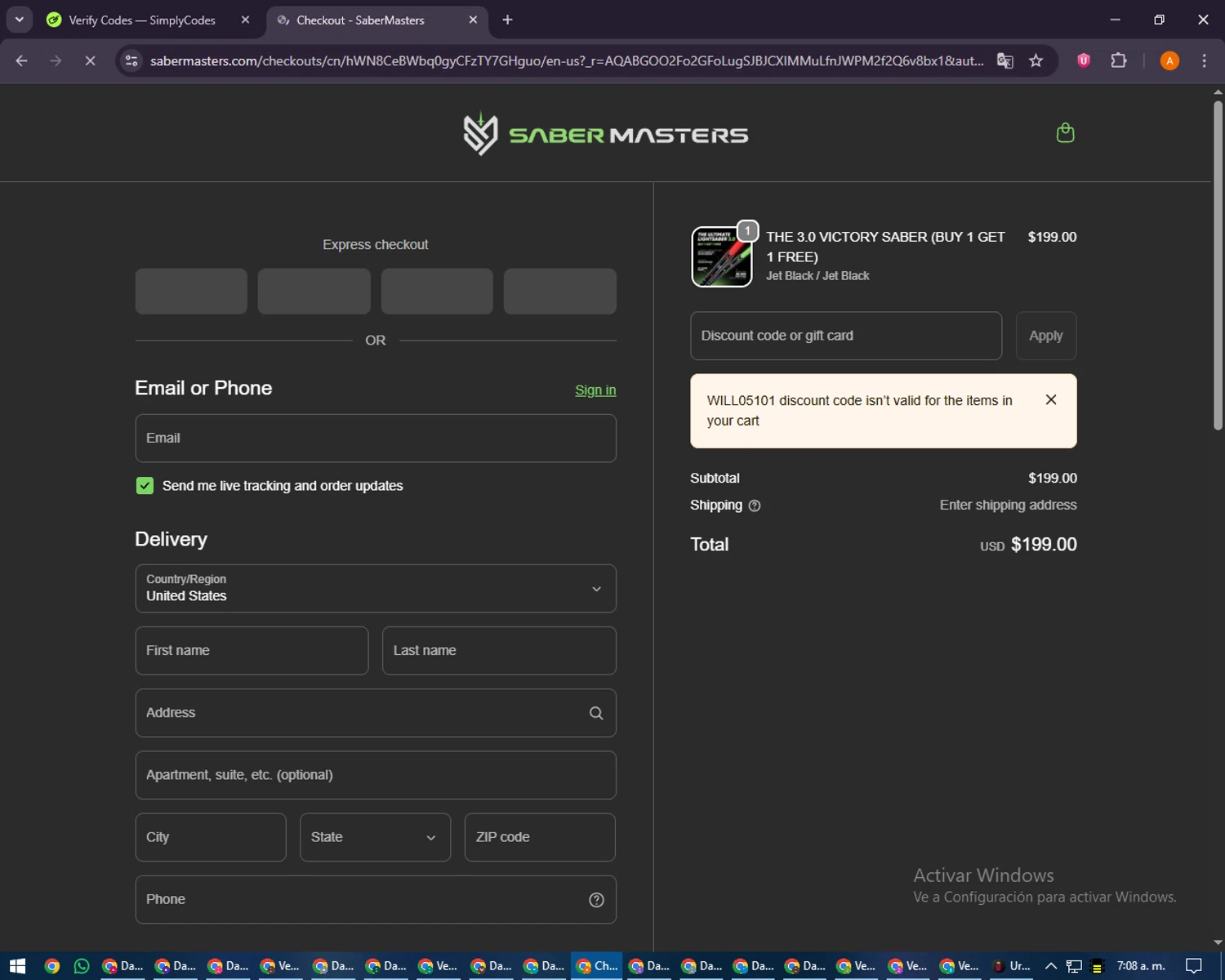Click the scrollbar up arrow
This screenshot has height=980, width=1225.
(x=1218, y=91)
